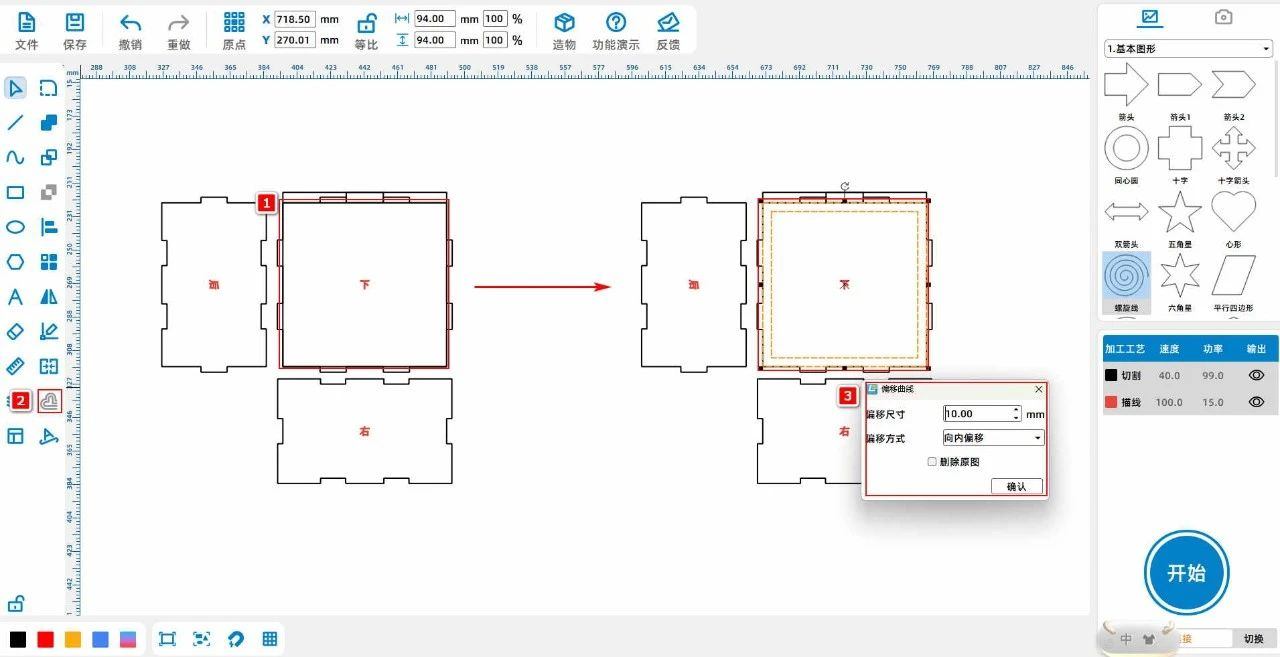This screenshot has height=657, width=1280.
Task: Select the text tool in the left toolbar
Action: pos(15,297)
